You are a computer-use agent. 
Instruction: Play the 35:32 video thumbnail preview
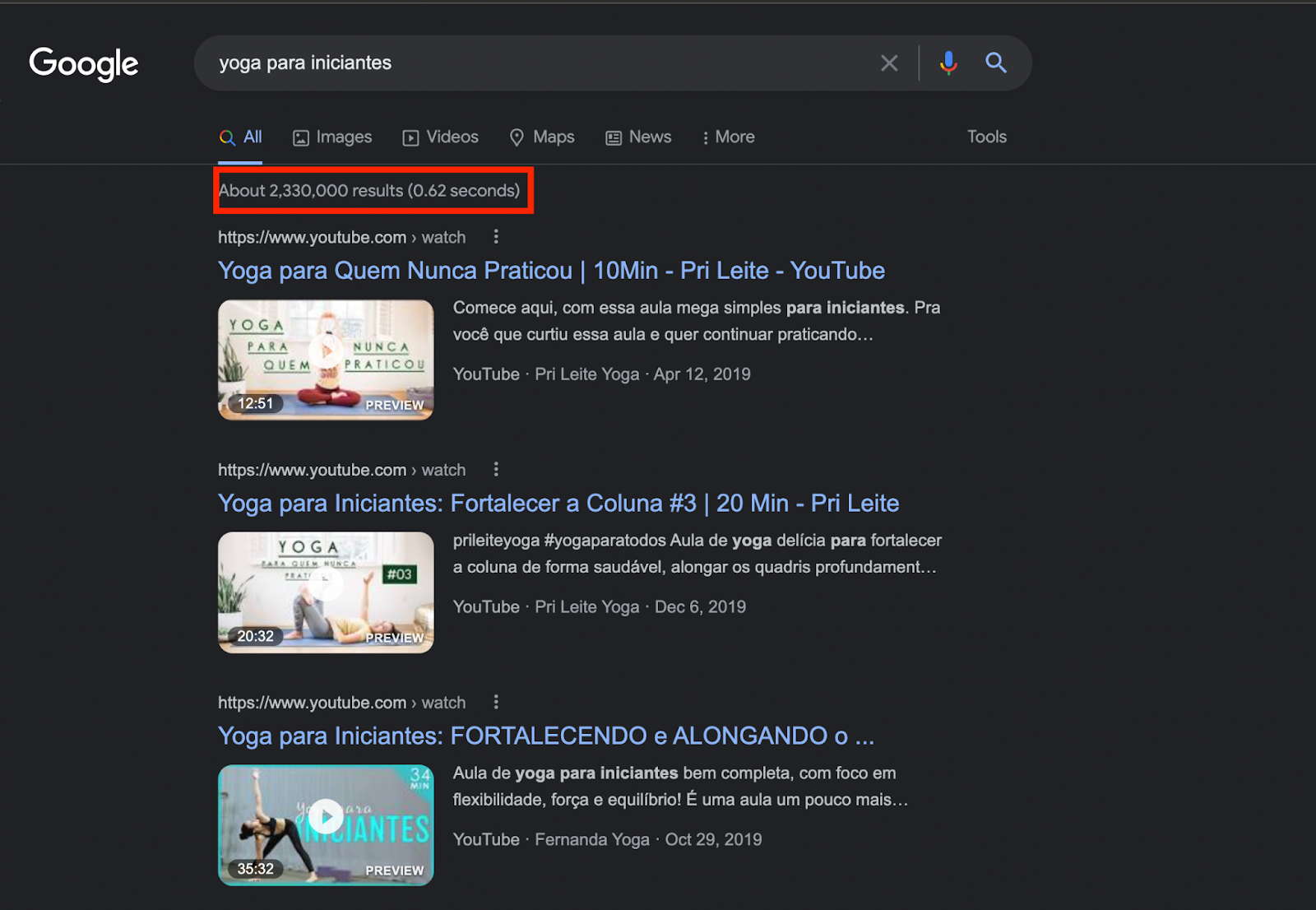click(326, 825)
